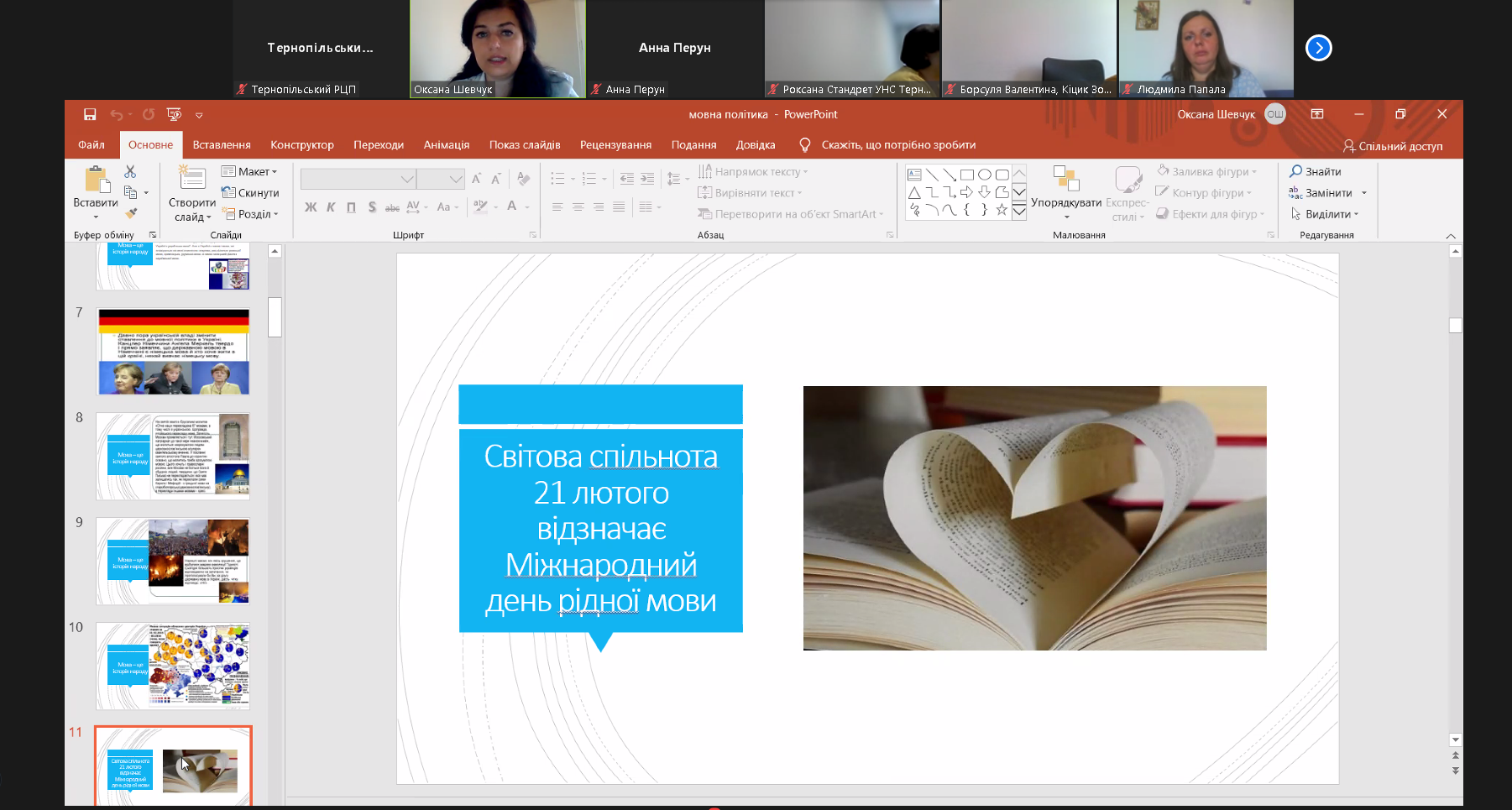This screenshot has height=810, width=1512.
Task: Open the font name combo box
Action: pyautogui.click(x=358, y=179)
